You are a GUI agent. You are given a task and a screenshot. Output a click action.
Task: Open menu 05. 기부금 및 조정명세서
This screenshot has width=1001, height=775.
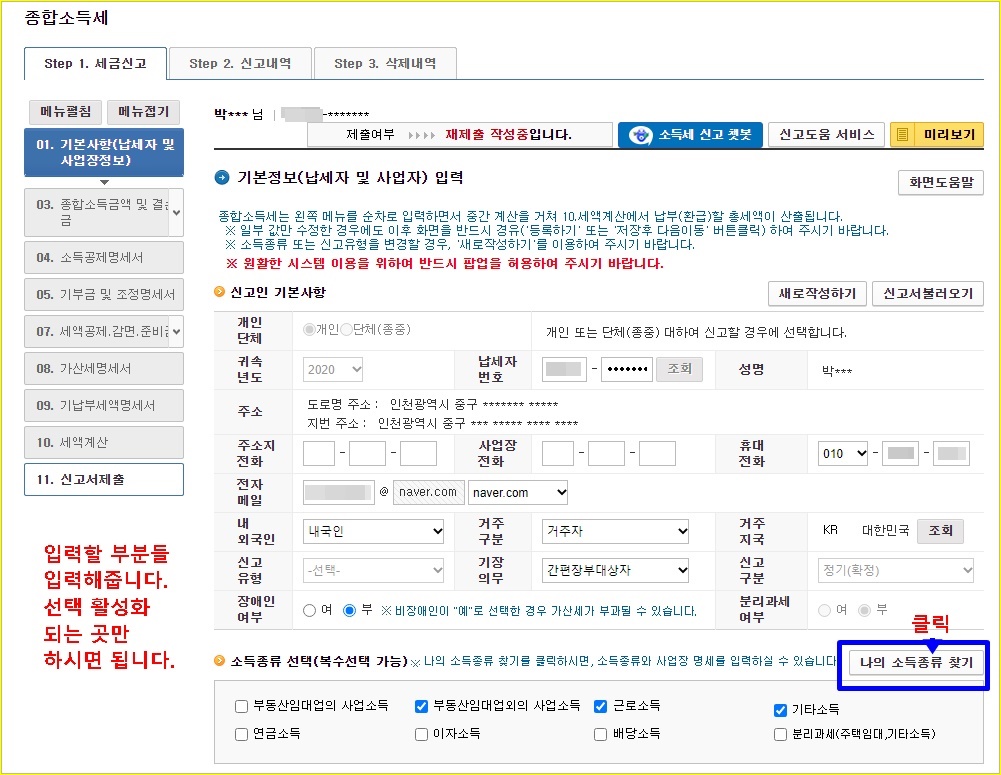[x=104, y=294]
